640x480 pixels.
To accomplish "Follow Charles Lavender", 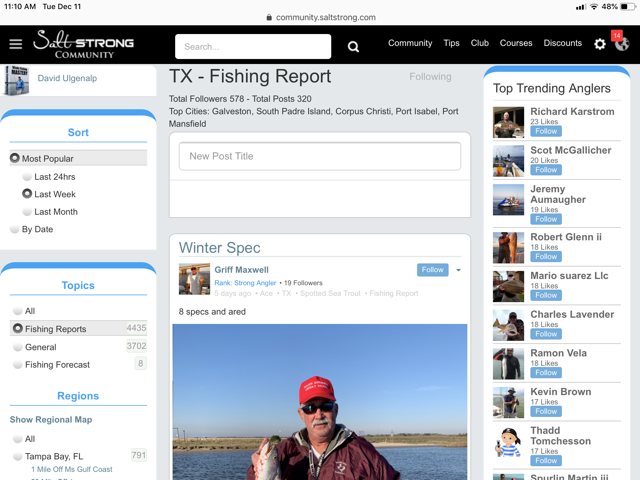I will coord(546,334).
